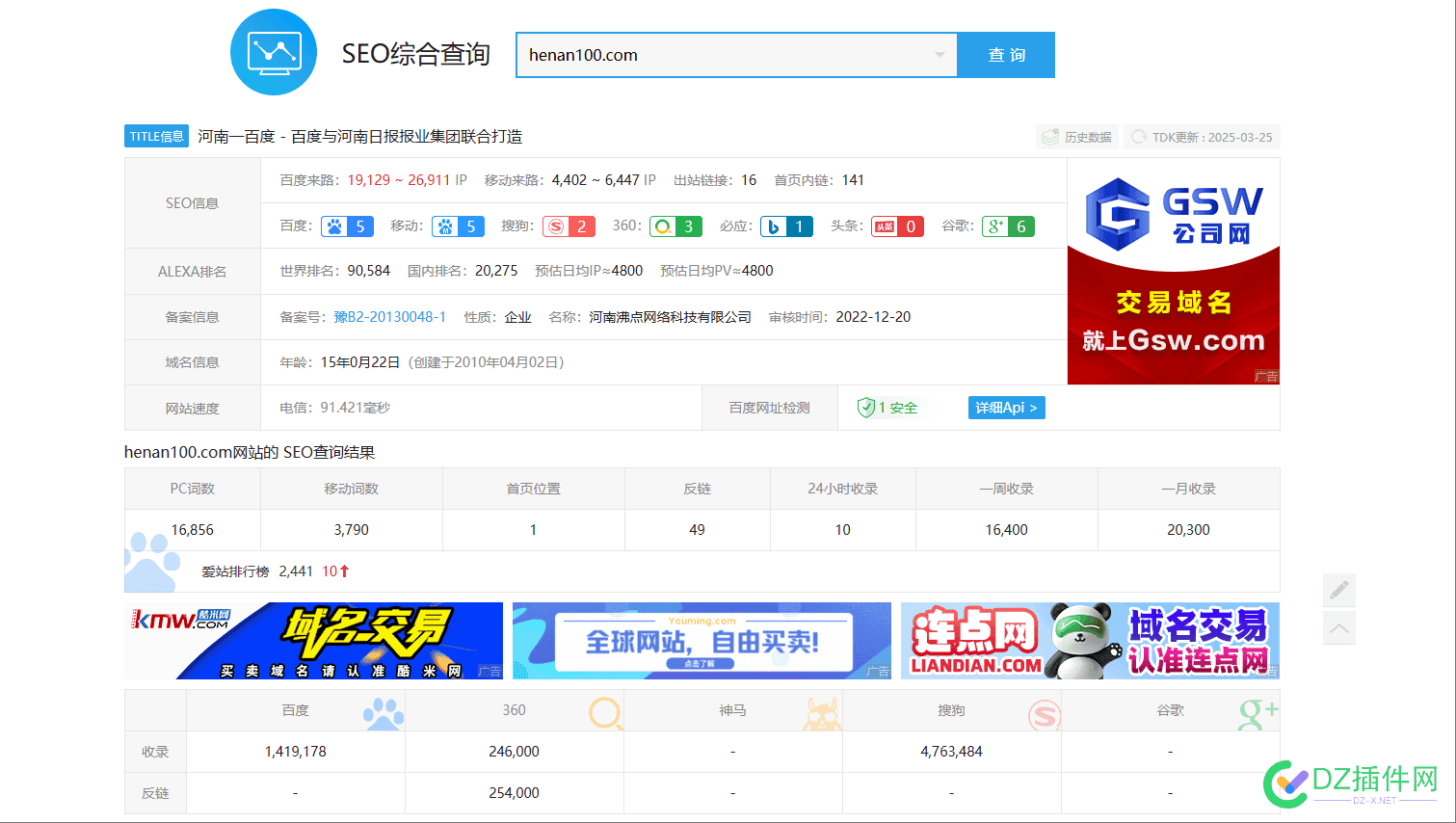
Task: Open the LIANDIAN.COM 连点网 banner ad
Action: [x=1090, y=641]
